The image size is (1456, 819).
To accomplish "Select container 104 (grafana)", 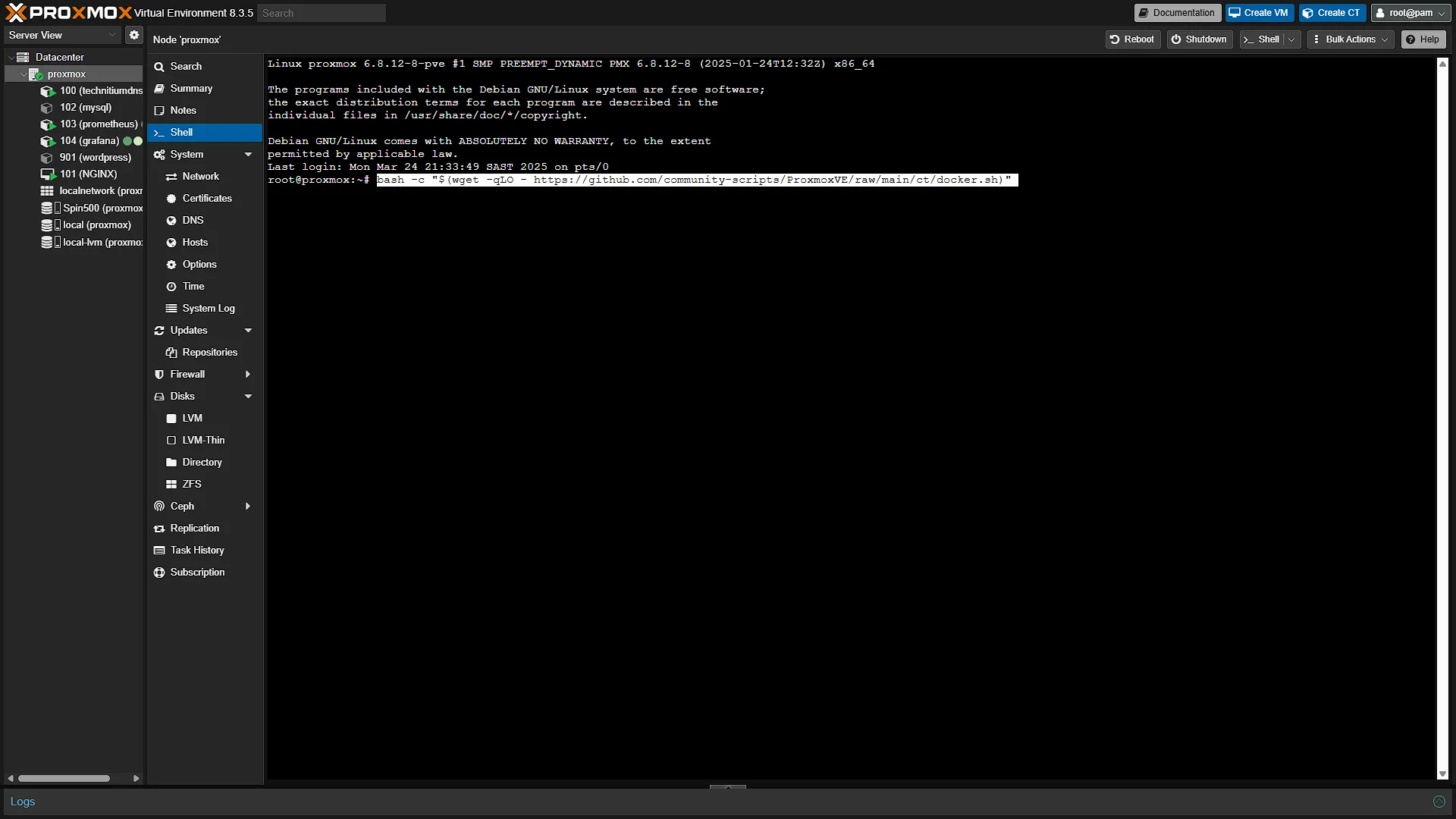I will pyautogui.click(x=80, y=141).
